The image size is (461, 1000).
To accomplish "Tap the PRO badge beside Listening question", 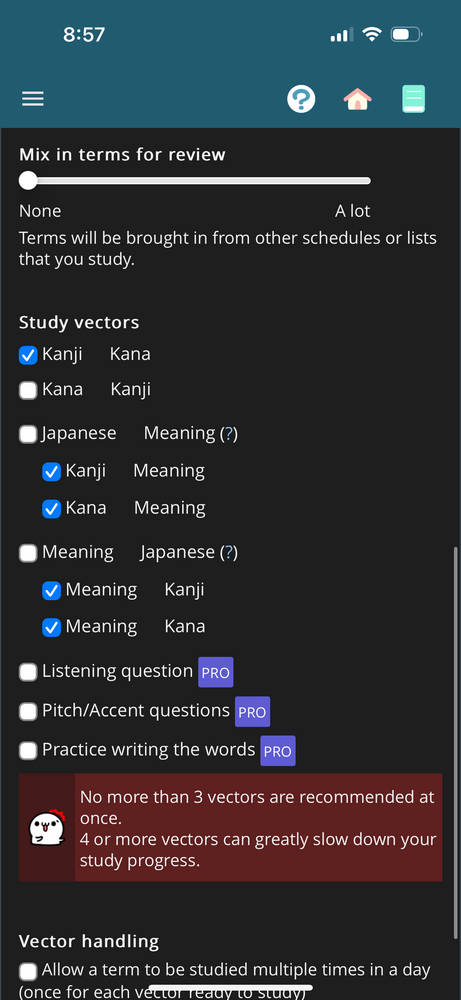I will [216, 672].
